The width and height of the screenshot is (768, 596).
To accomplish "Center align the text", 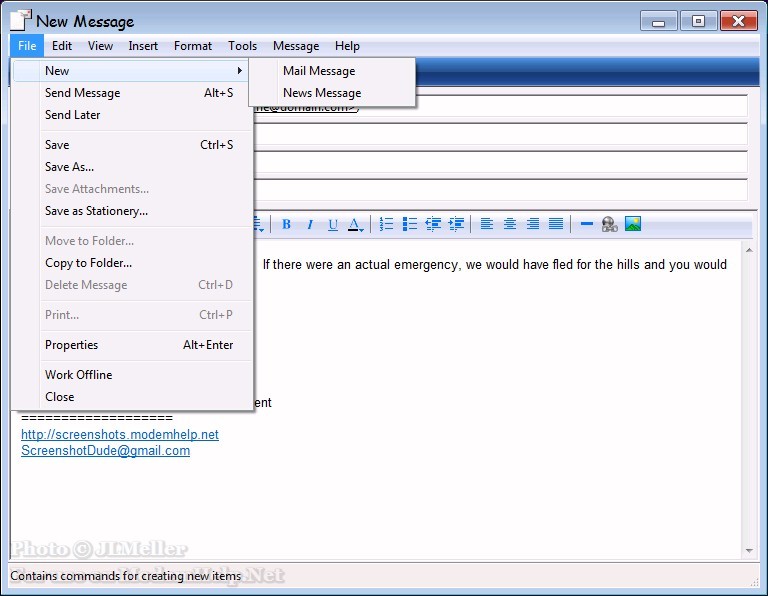I will 510,224.
